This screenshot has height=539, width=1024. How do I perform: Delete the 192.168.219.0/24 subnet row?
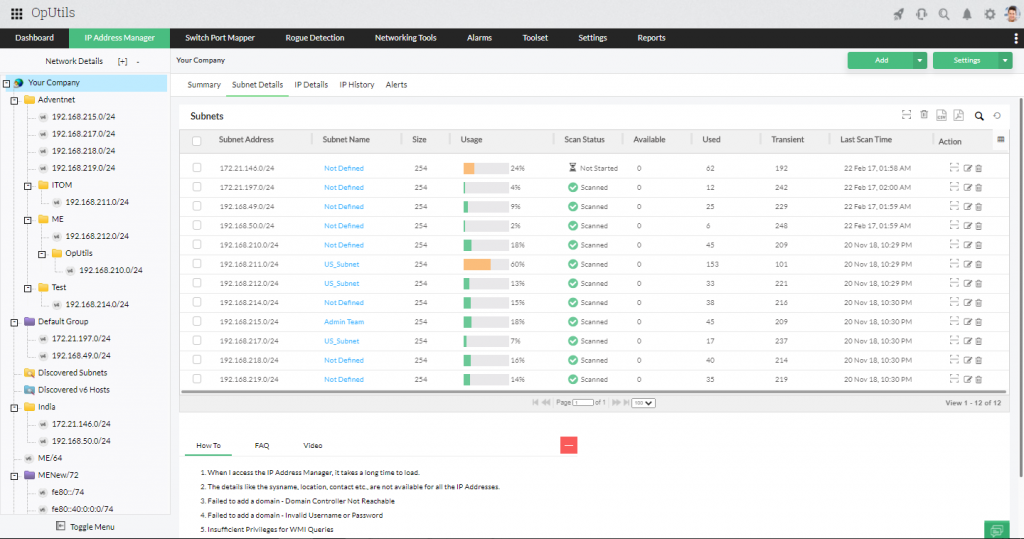tap(979, 380)
